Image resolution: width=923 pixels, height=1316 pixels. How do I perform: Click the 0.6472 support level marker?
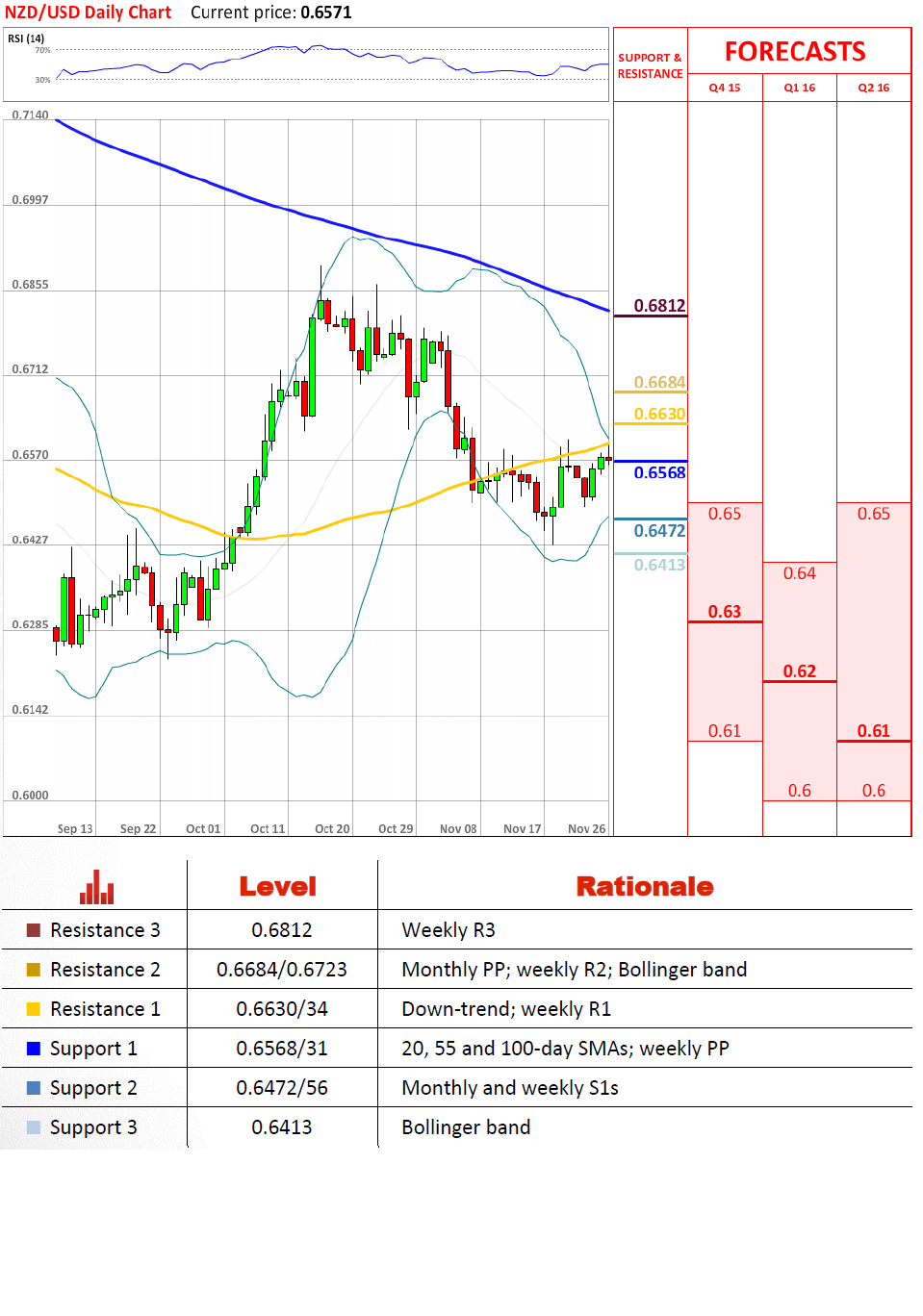point(659,531)
